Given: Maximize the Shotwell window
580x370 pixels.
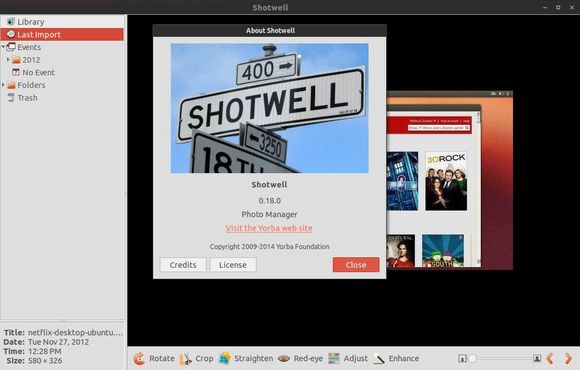Looking at the screenshot, I should 558,7.
